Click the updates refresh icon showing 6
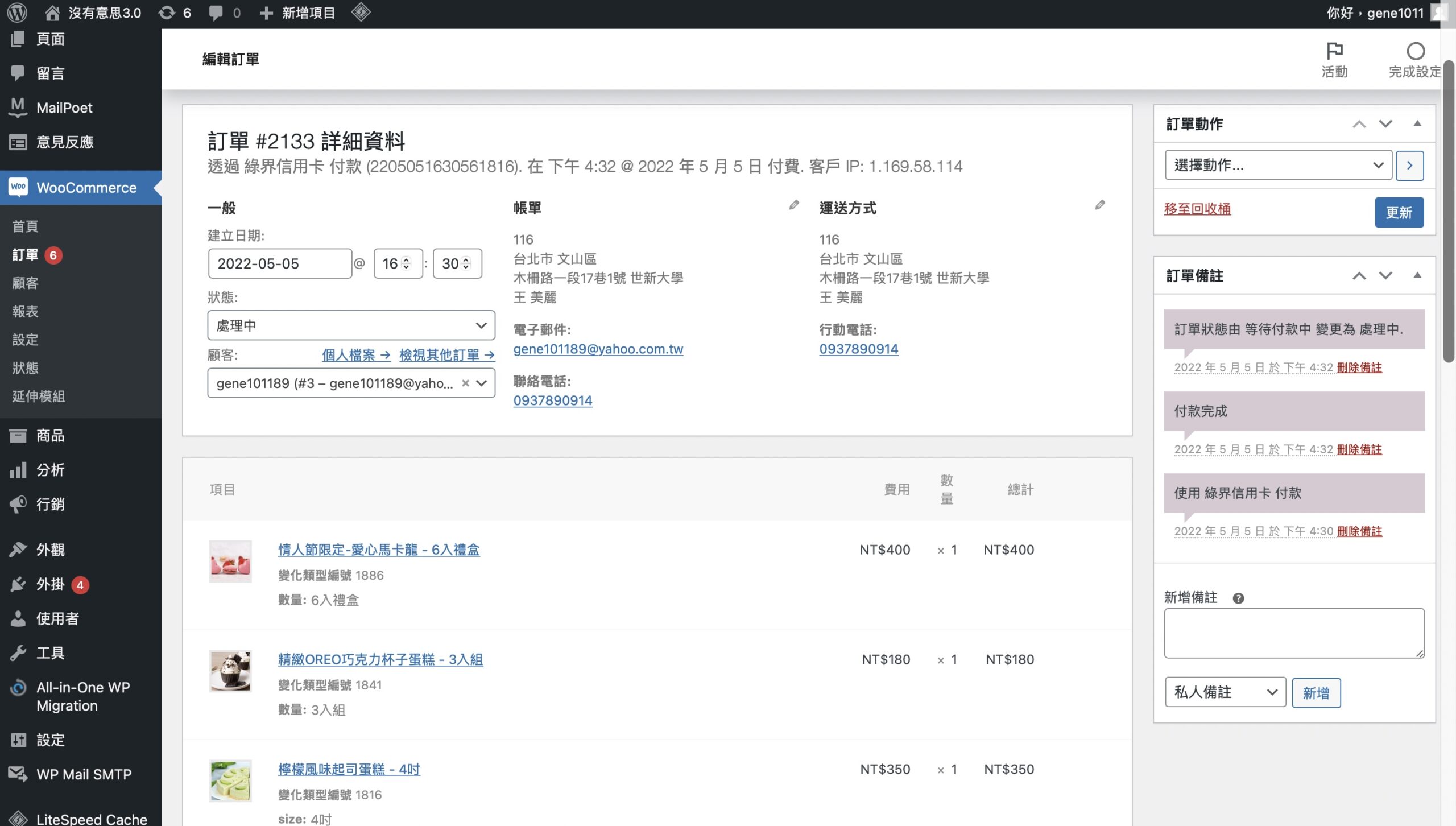 [167, 13]
